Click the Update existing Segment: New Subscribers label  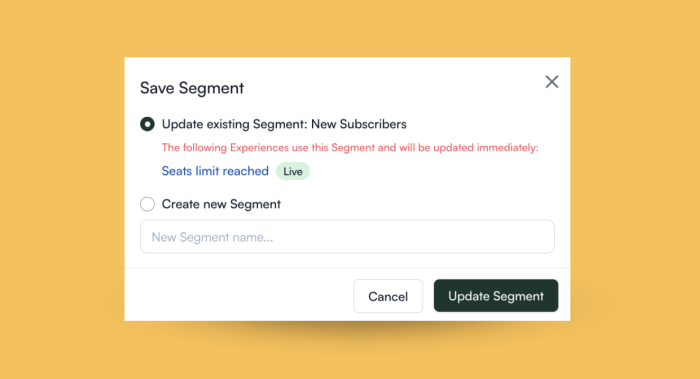click(284, 124)
